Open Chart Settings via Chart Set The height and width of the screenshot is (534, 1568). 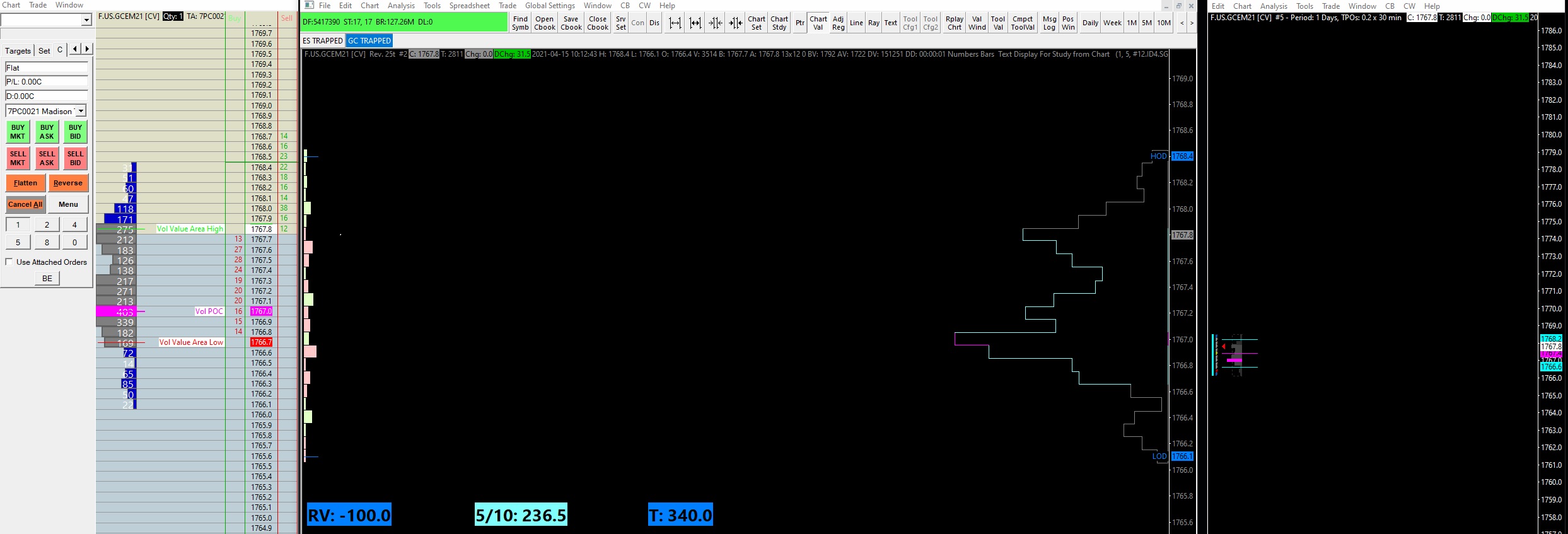coord(757,23)
